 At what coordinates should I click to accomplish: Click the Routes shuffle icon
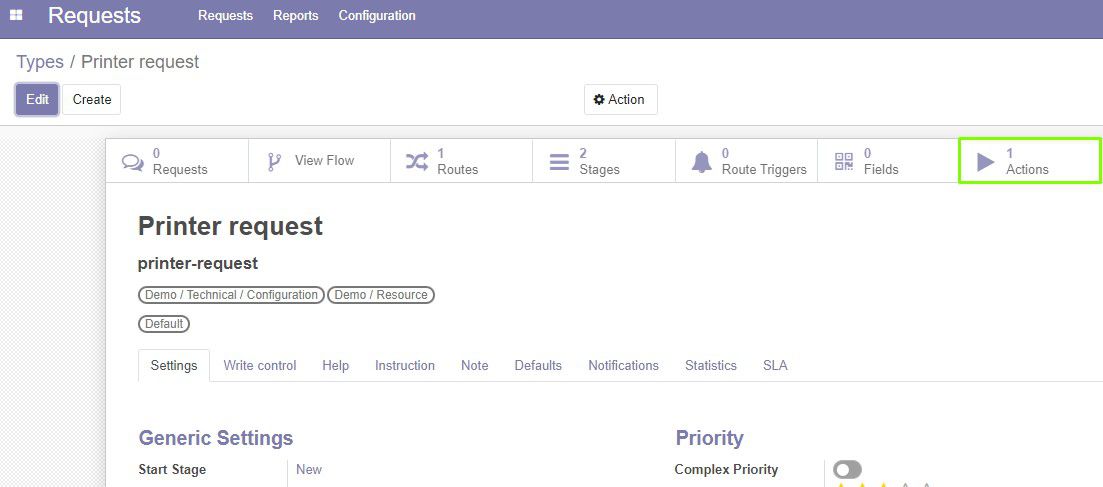click(416, 162)
